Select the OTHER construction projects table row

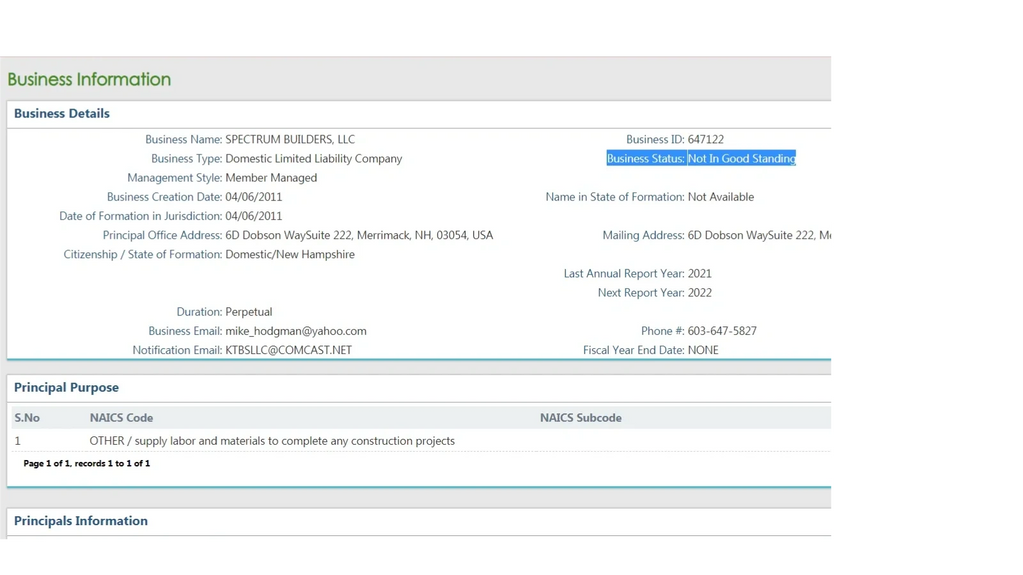coord(272,441)
